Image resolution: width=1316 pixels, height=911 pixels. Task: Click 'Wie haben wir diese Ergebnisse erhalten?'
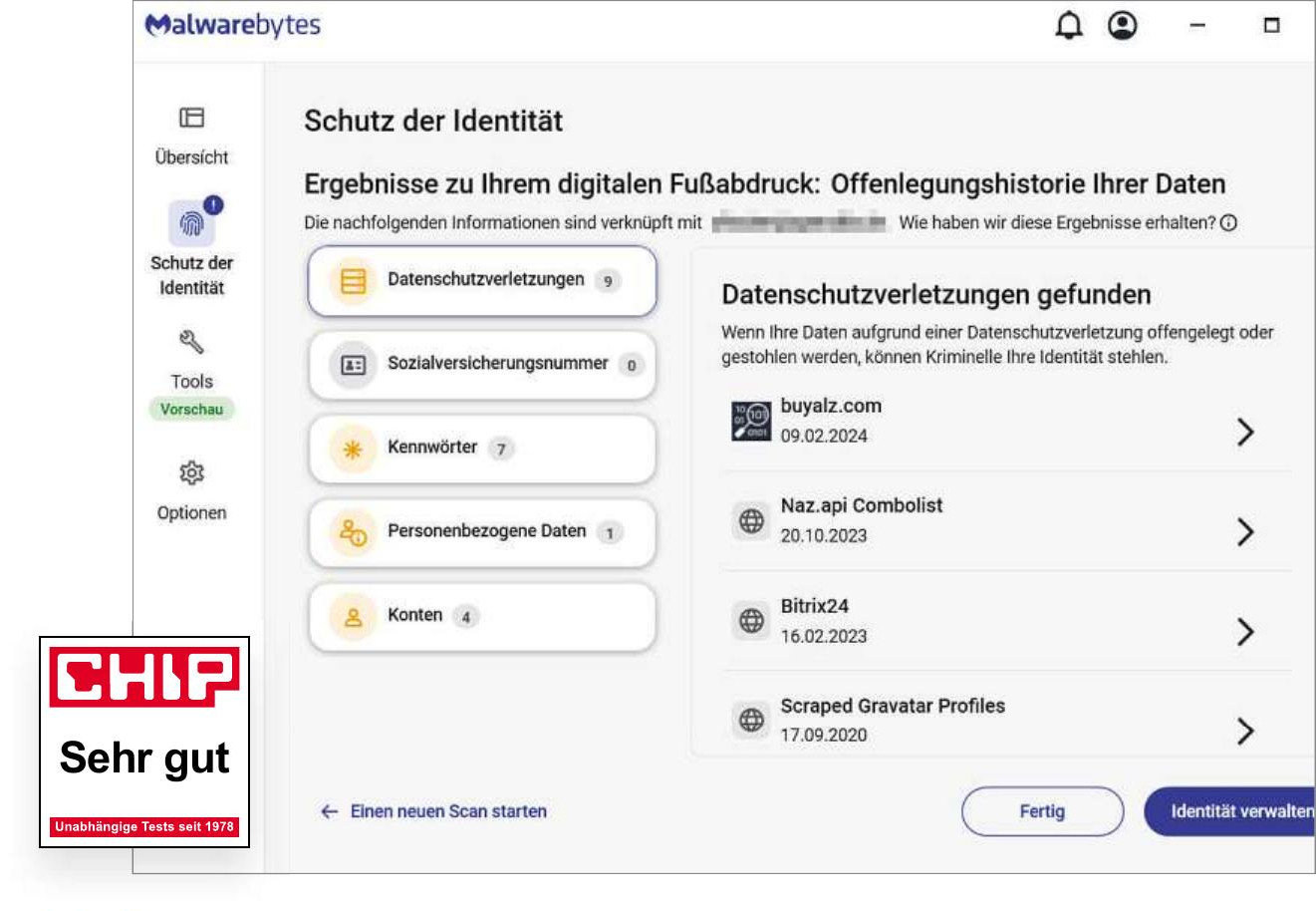[1057, 222]
